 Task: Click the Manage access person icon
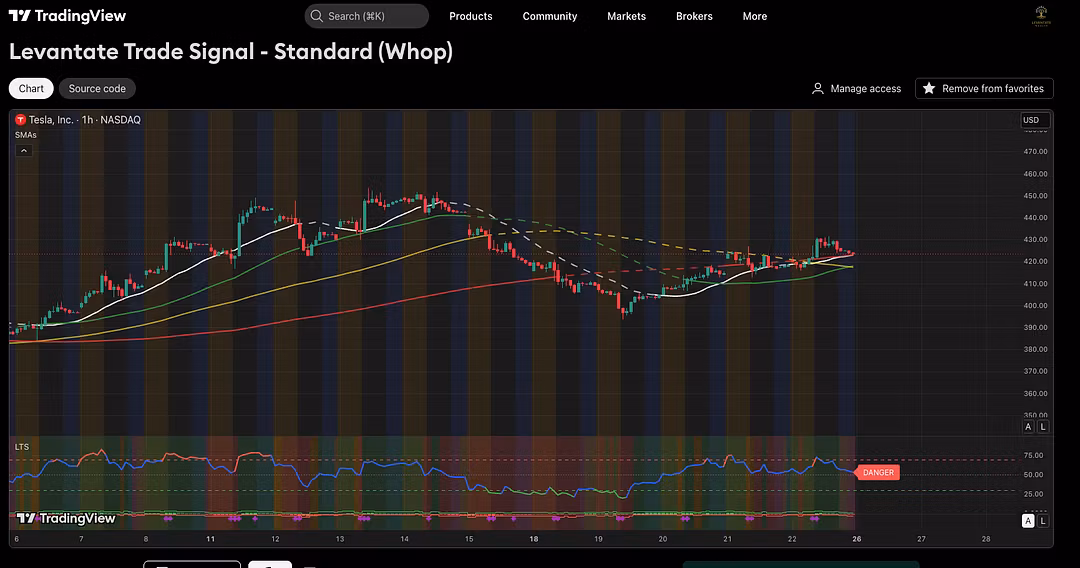(x=818, y=88)
